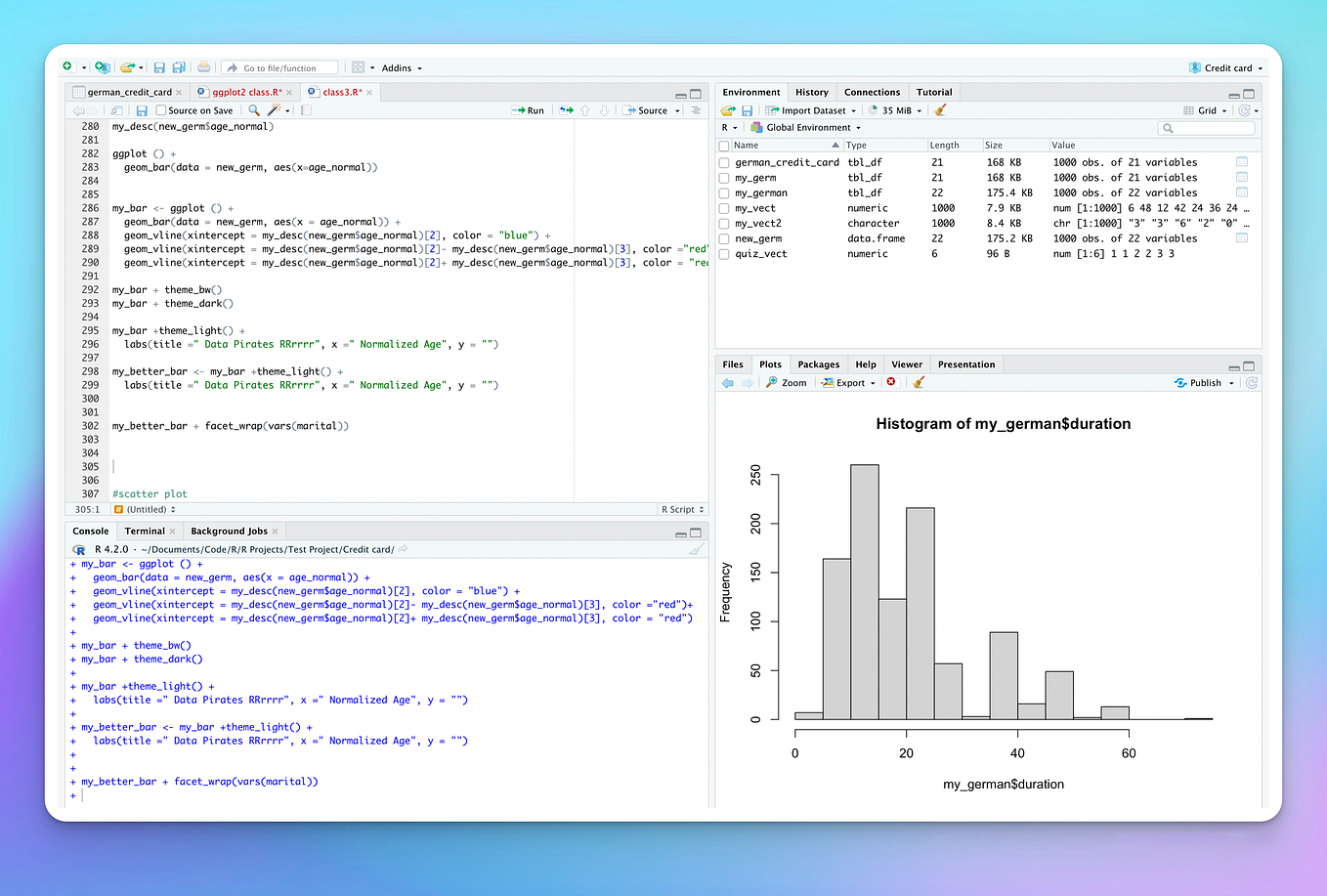The image size is (1327, 896).
Task: Check the select-all box in Name column header
Action: click(722, 144)
